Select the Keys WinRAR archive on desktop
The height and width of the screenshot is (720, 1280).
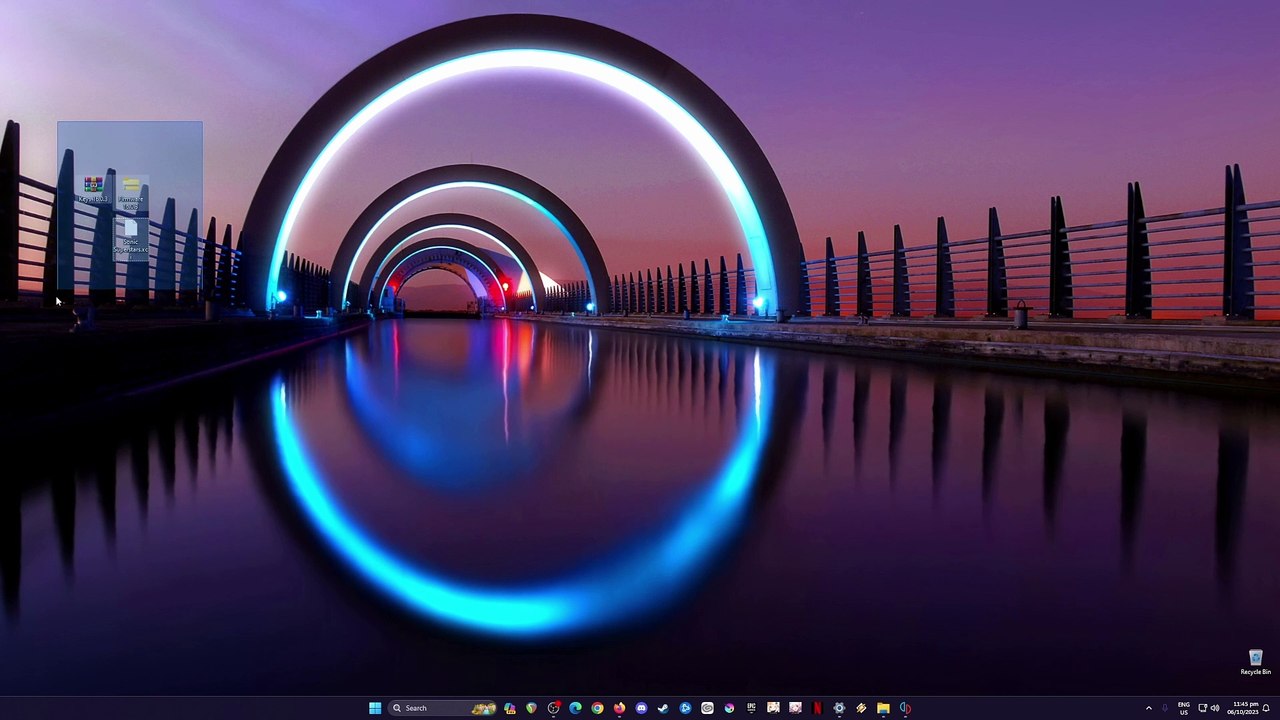pyautogui.click(x=93, y=188)
